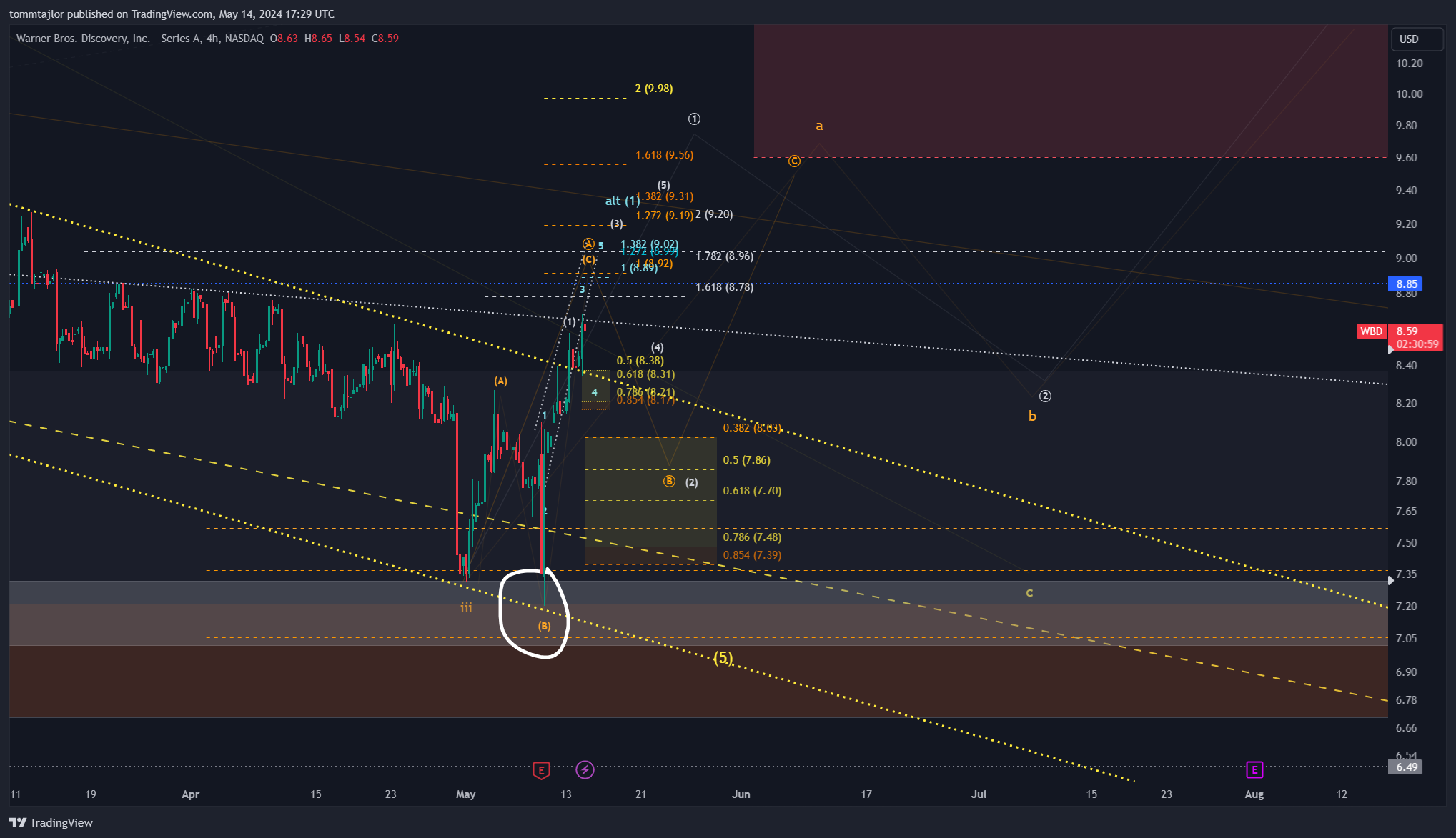
Task: Click the '0.854 (7.39)' retracement label
Action: coord(752,555)
